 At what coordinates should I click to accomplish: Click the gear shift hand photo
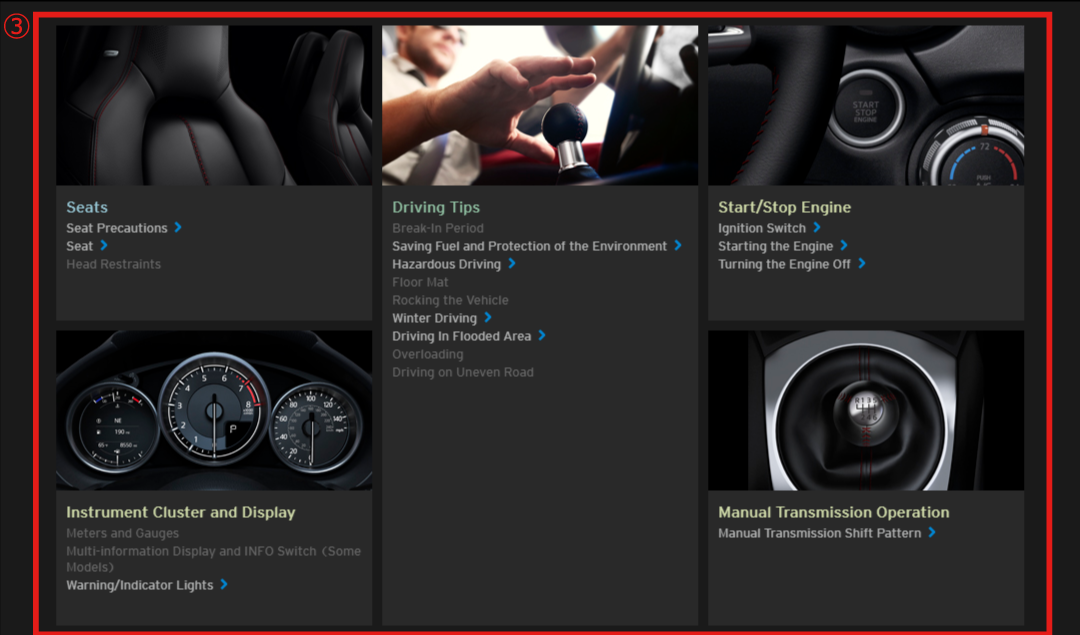pos(540,105)
